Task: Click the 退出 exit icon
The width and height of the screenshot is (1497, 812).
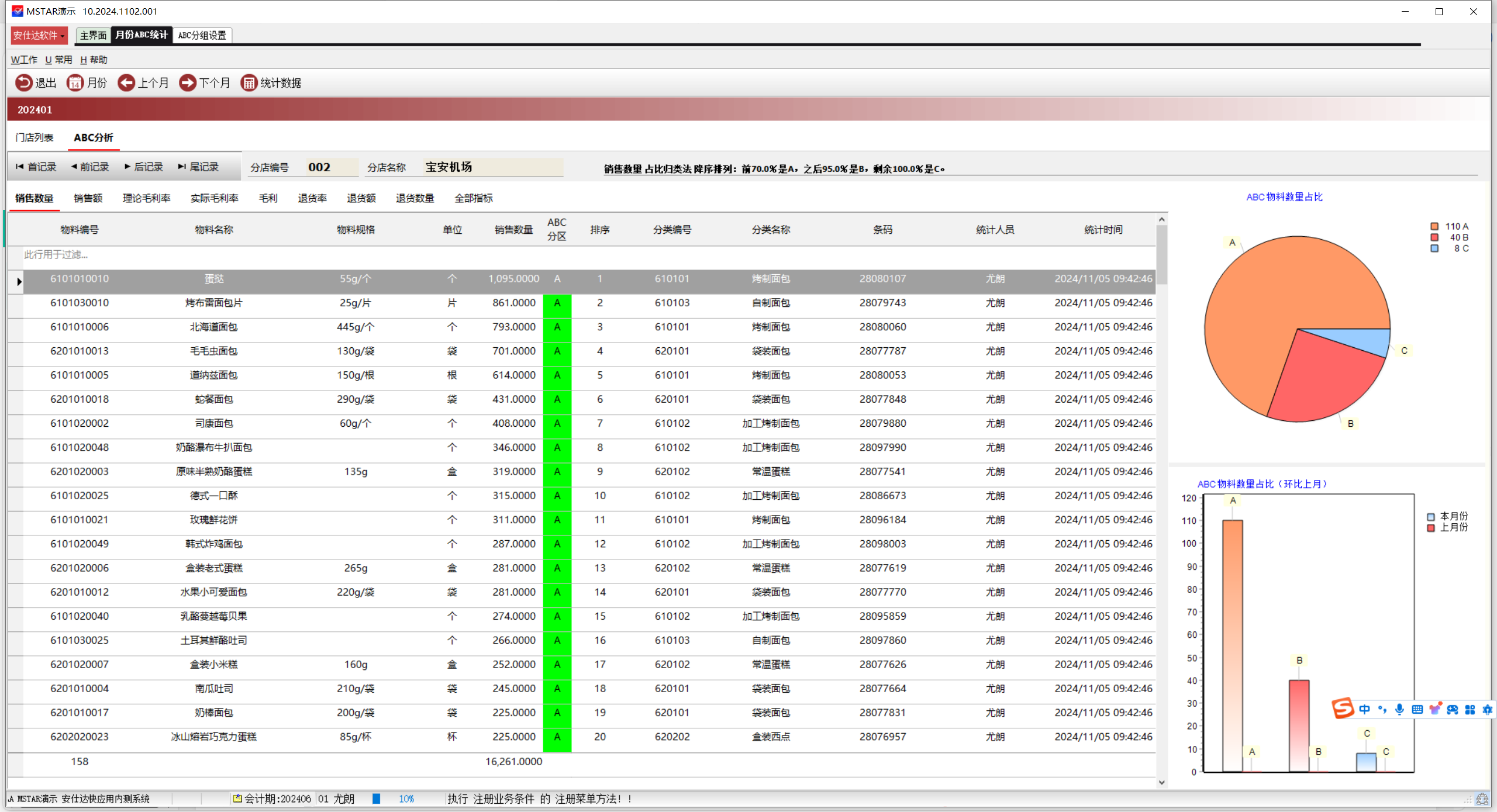Action: (24, 83)
